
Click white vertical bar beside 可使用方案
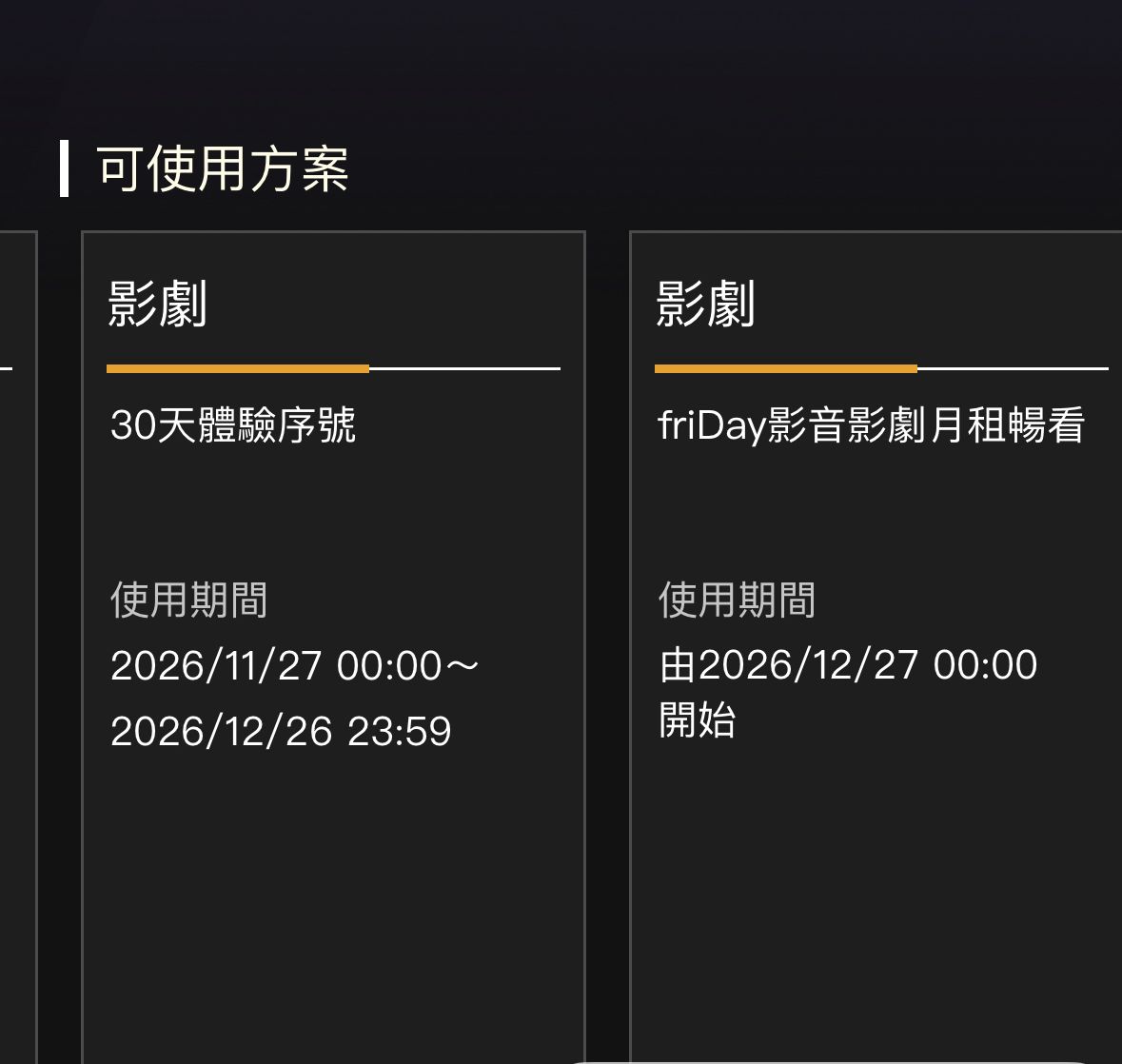[64, 168]
